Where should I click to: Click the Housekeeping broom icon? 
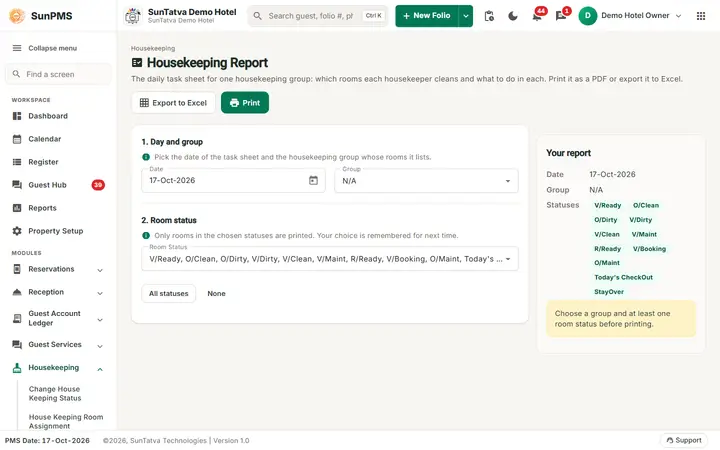[x=17, y=367]
